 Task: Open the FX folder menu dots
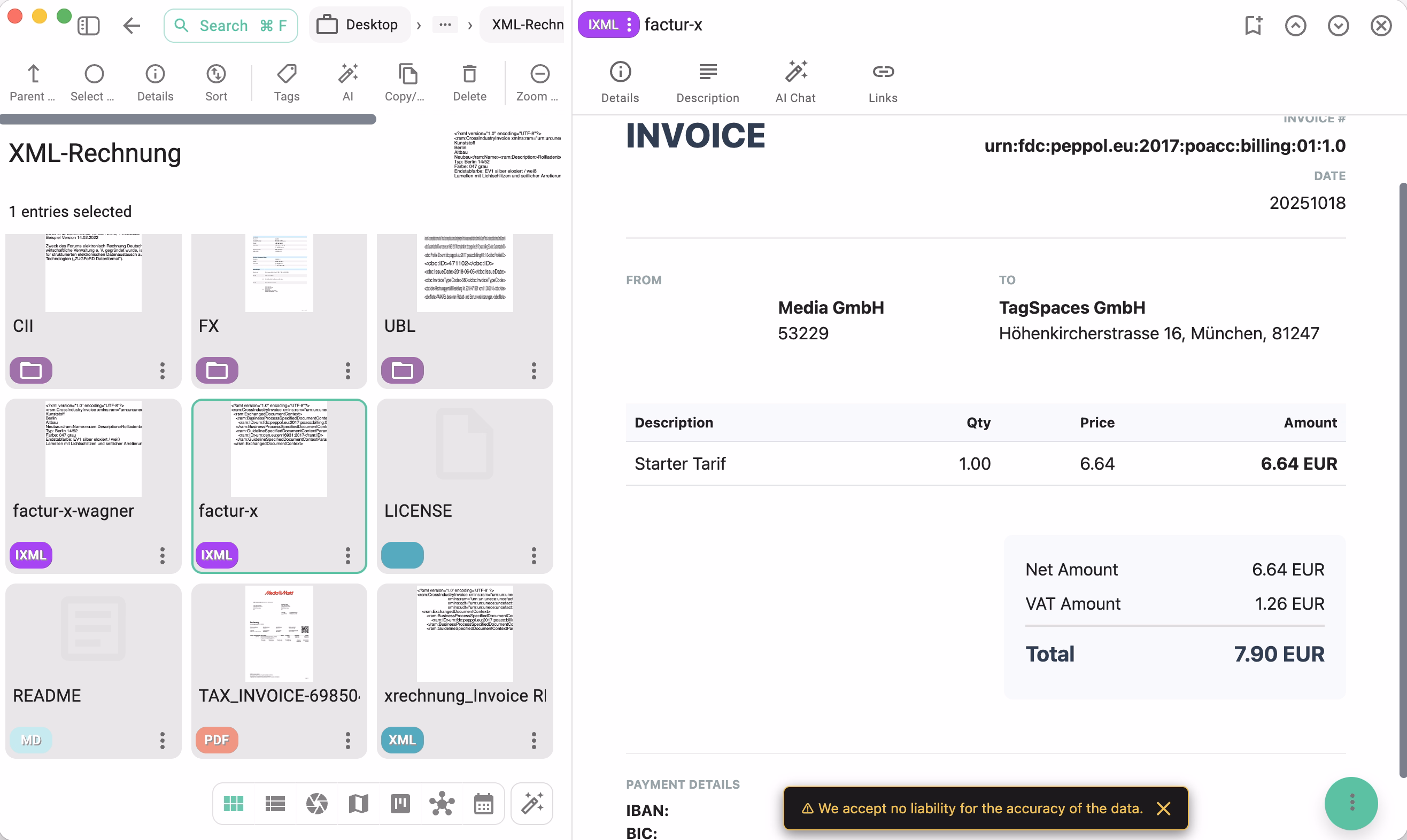point(347,371)
